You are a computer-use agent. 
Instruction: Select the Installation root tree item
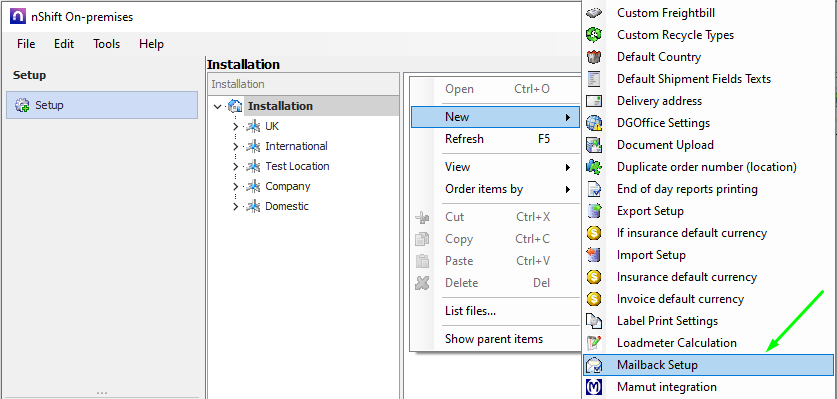(280, 106)
